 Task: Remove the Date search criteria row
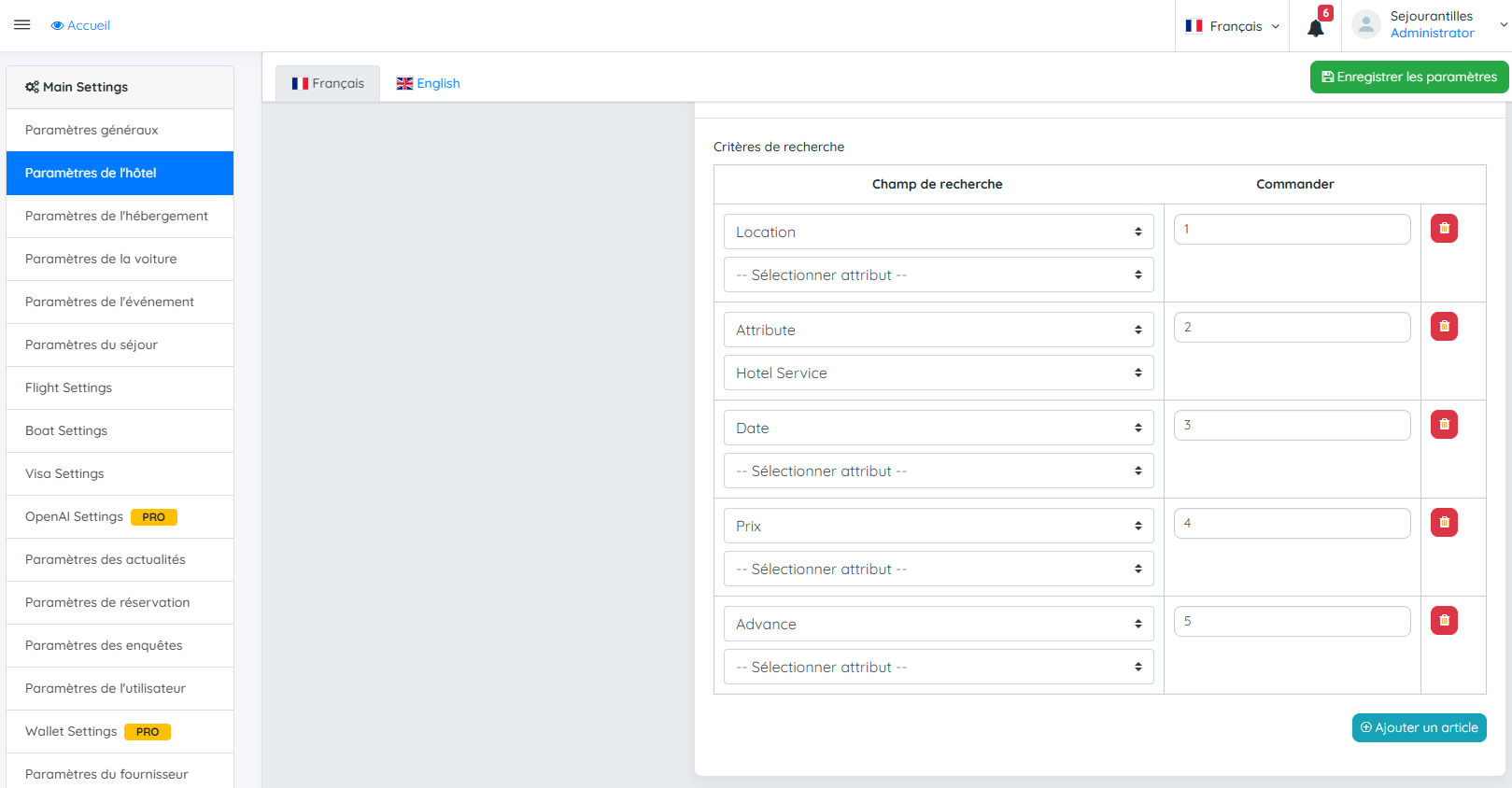click(x=1444, y=425)
